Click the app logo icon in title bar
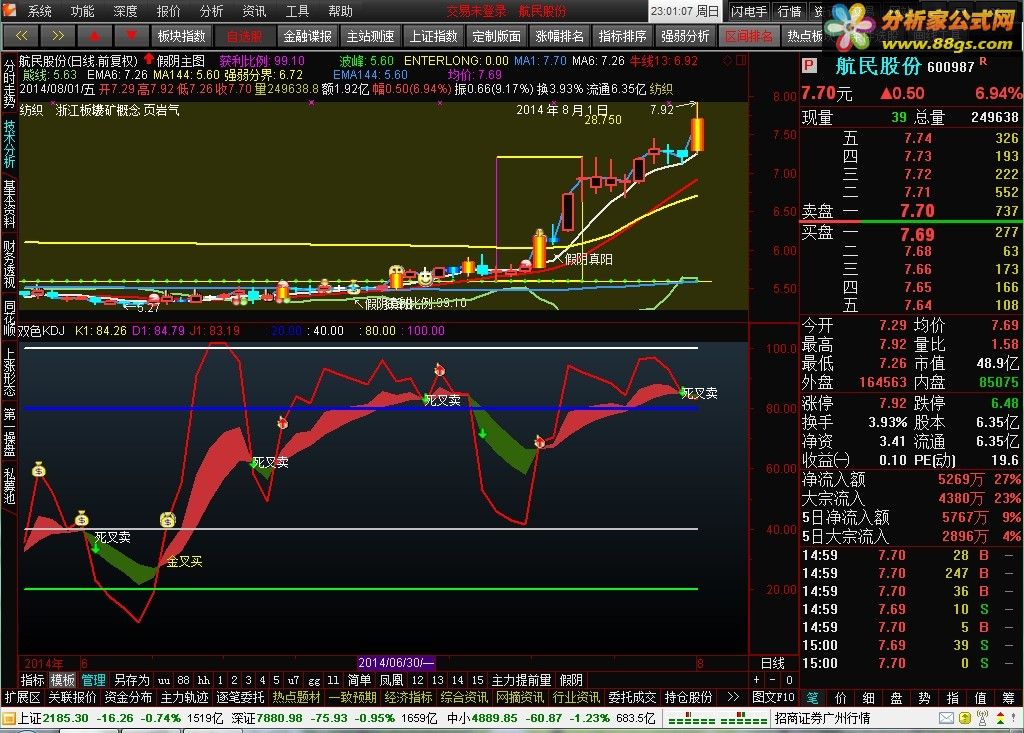 [10, 10]
